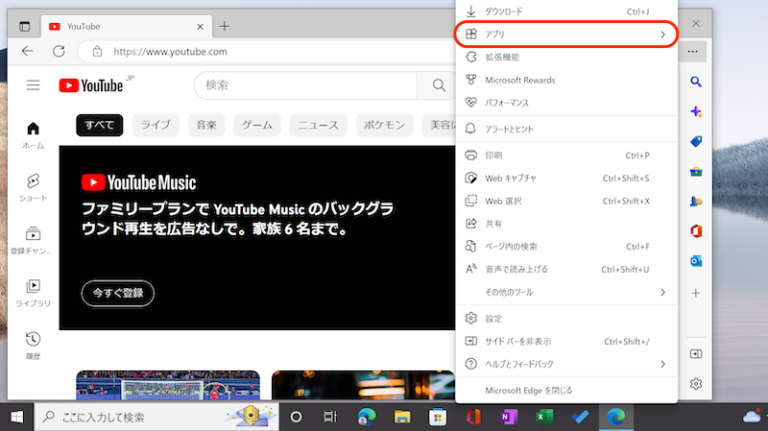Open ライブラリ in YouTube sidebar
This screenshot has height=431, width=768.
33,292
